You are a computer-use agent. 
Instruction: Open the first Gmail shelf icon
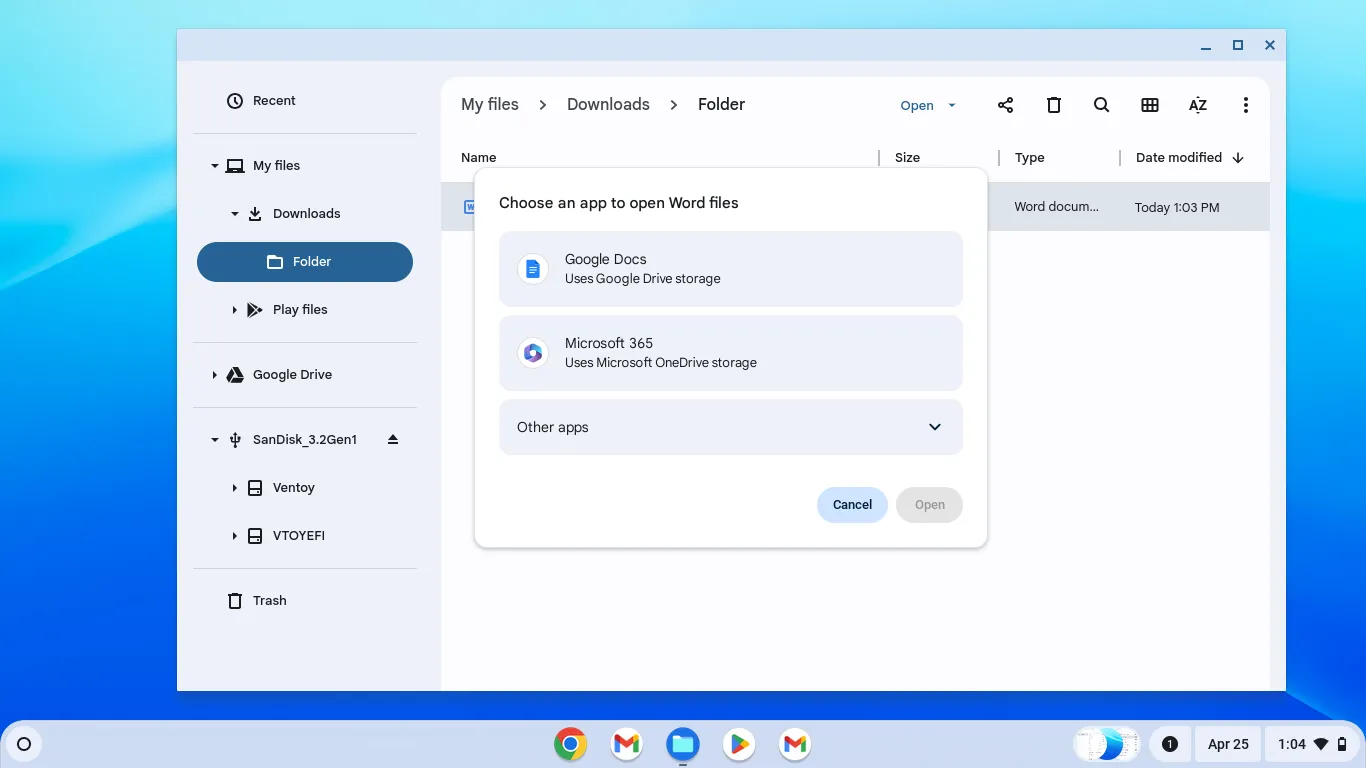(x=627, y=744)
